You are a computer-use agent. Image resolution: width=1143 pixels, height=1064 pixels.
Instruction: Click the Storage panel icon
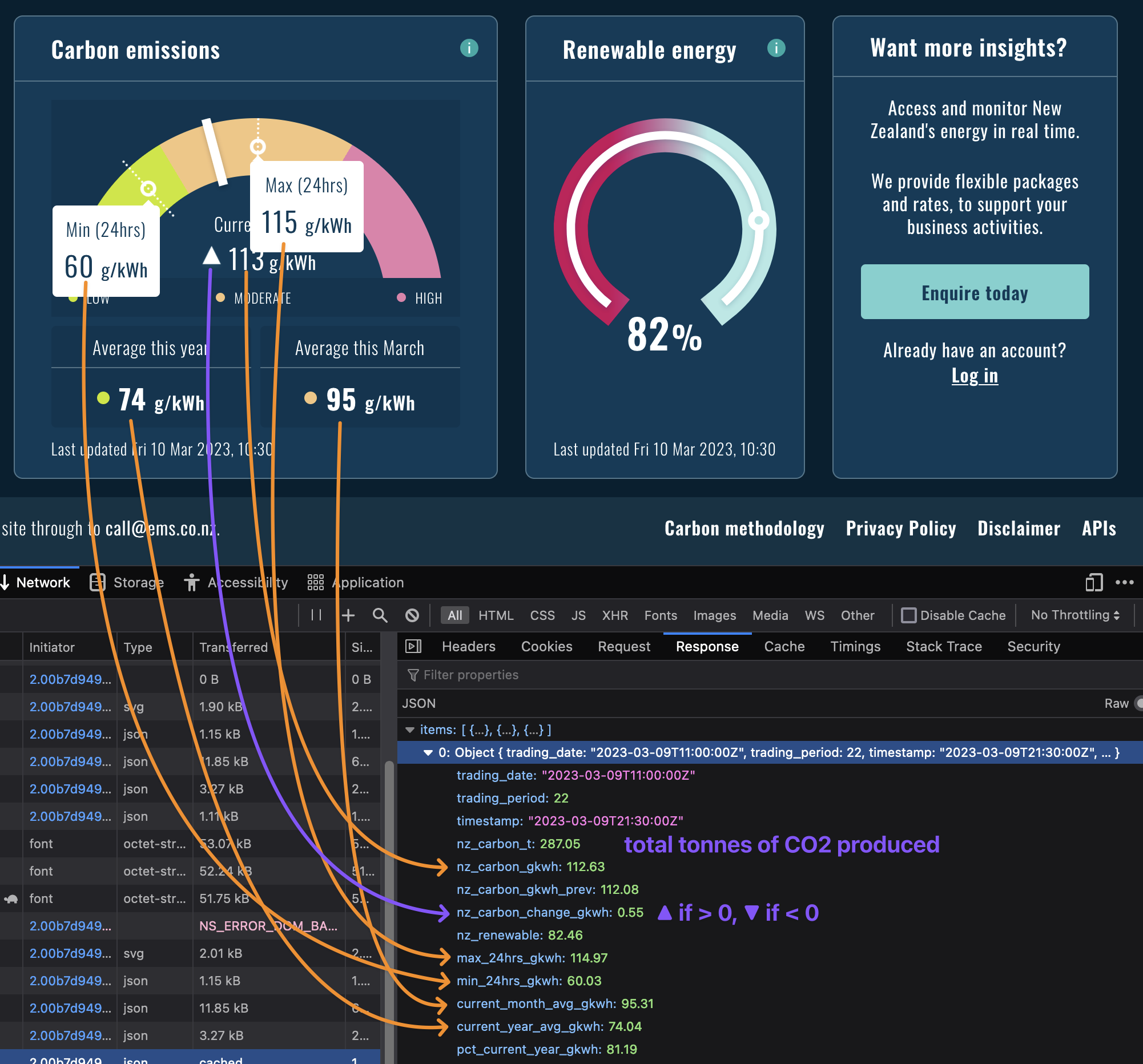click(x=98, y=582)
